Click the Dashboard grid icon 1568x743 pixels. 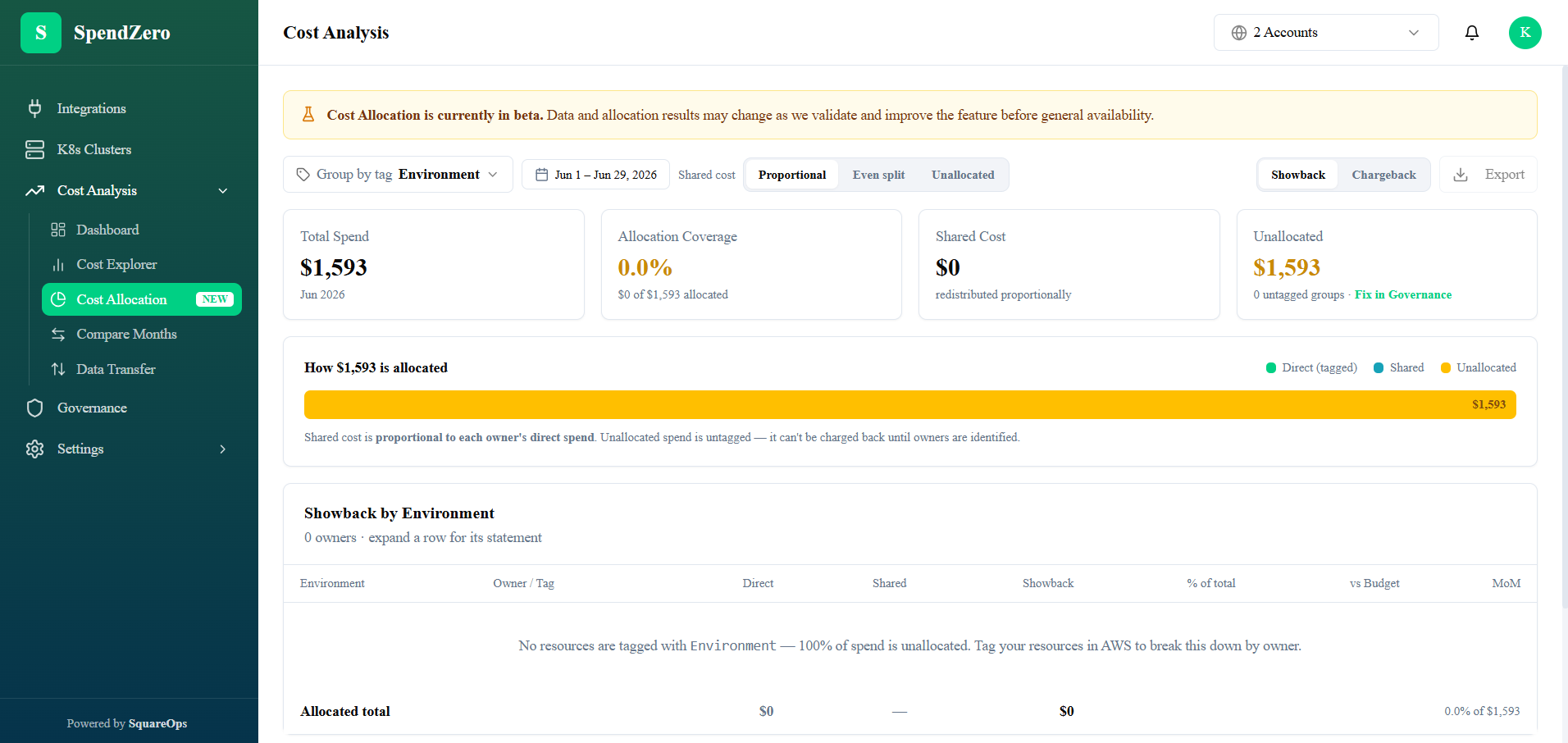click(x=58, y=230)
